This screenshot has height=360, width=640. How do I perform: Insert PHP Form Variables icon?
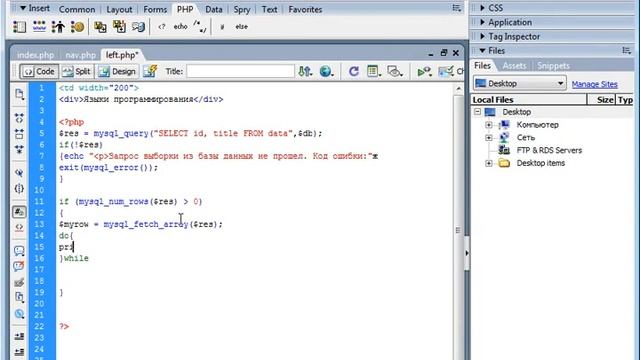(x=19, y=27)
